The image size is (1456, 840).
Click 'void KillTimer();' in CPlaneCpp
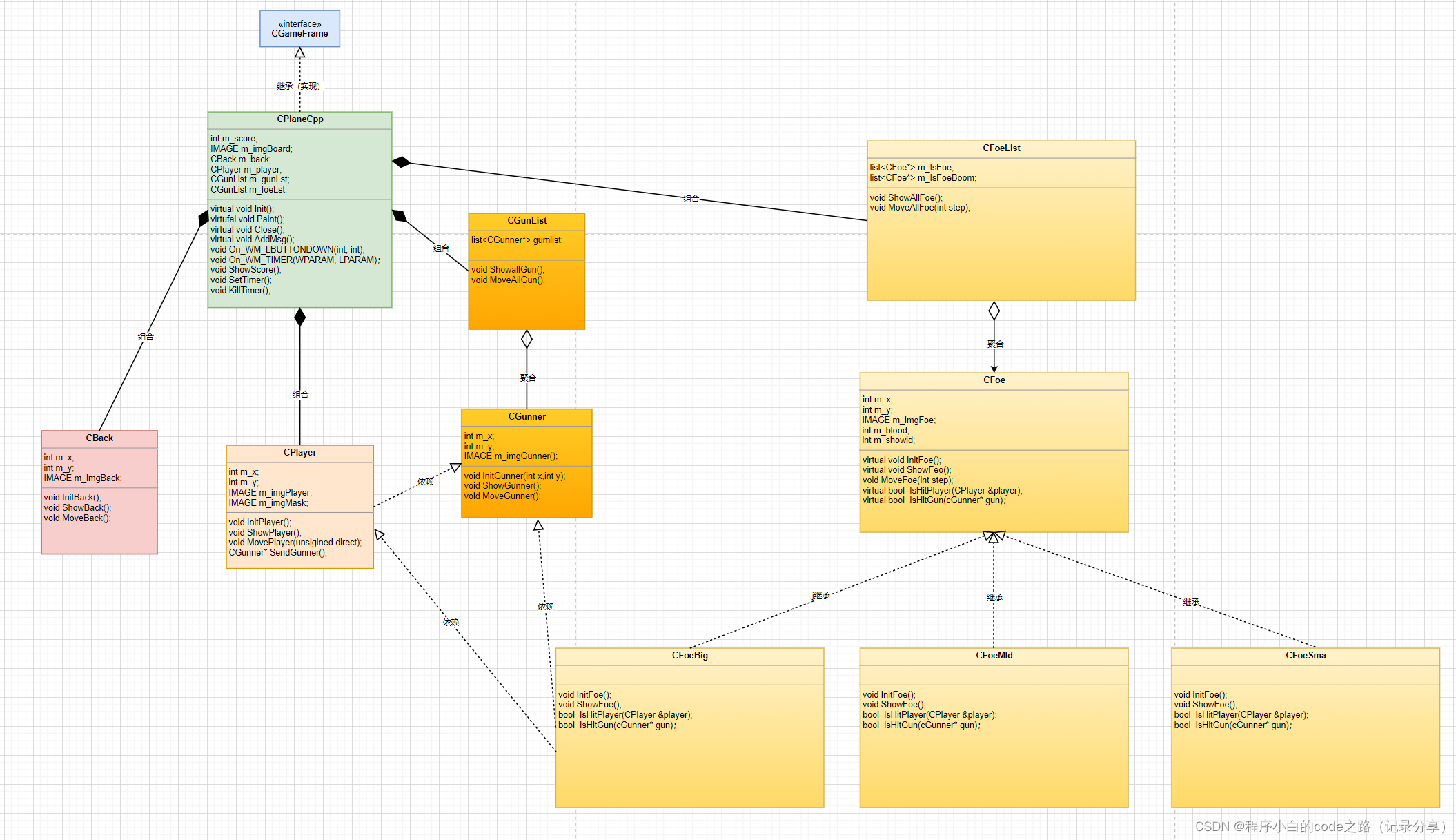tap(241, 290)
